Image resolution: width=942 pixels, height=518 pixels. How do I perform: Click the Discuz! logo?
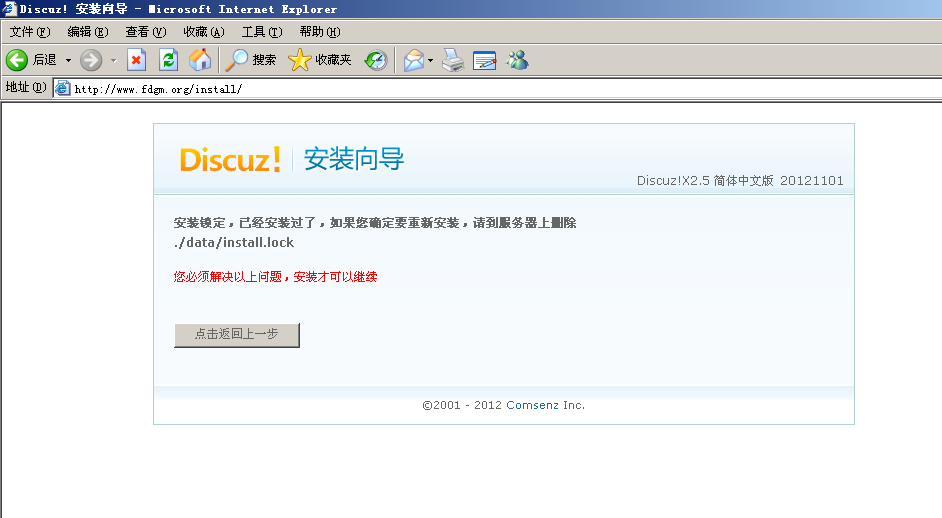pyautogui.click(x=230, y=160)
